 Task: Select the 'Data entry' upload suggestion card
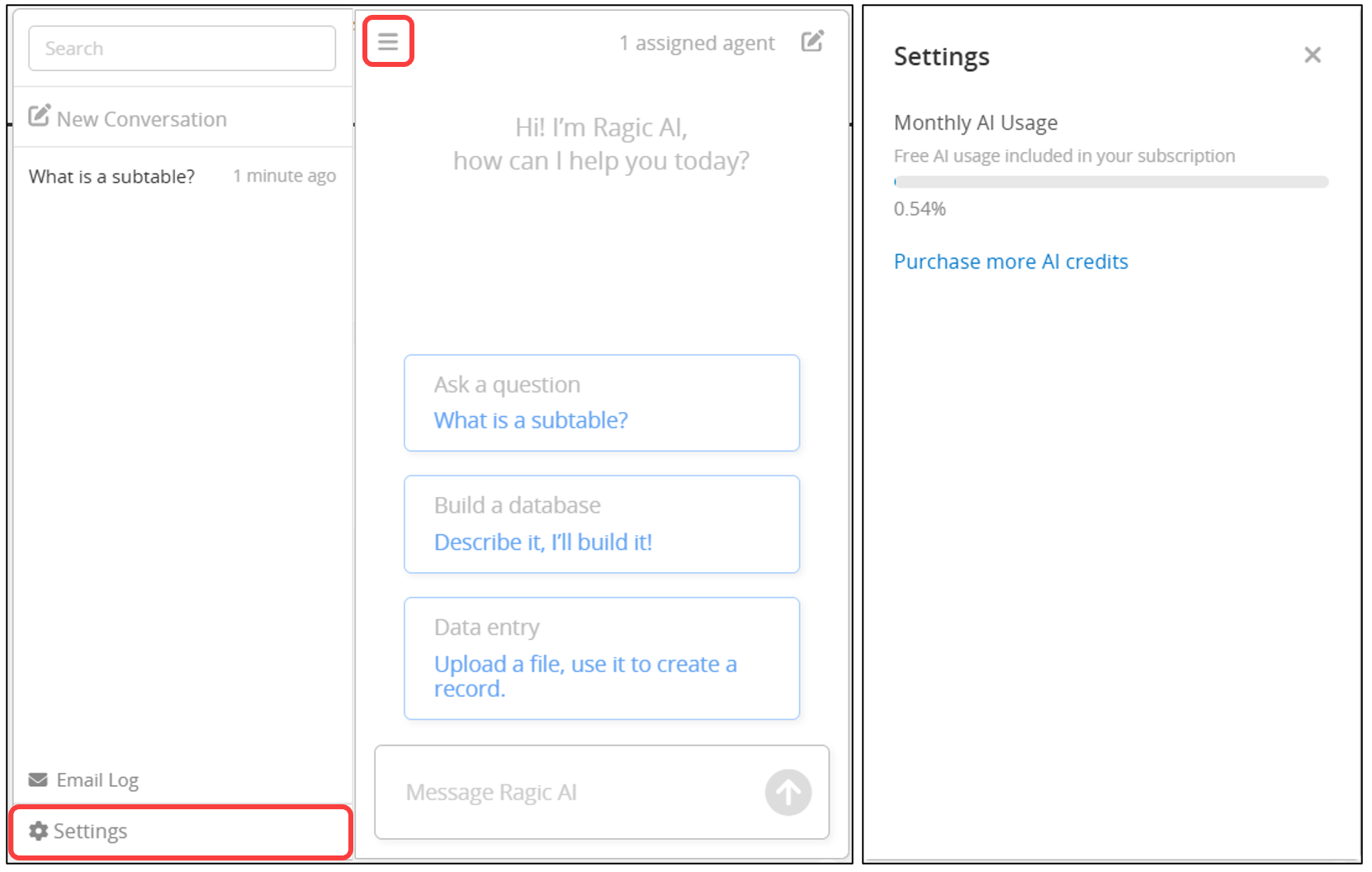click(x=601, y=658)
